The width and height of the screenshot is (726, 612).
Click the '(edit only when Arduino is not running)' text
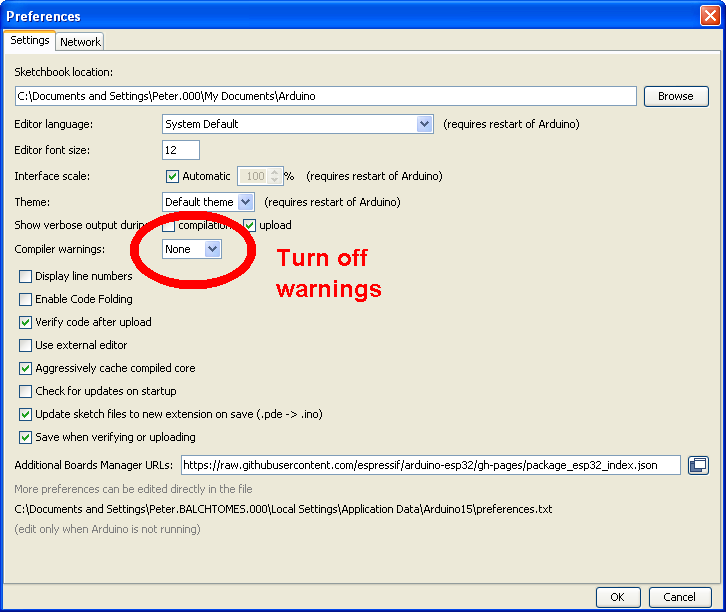pyautogui.click(x=107, y=529)
